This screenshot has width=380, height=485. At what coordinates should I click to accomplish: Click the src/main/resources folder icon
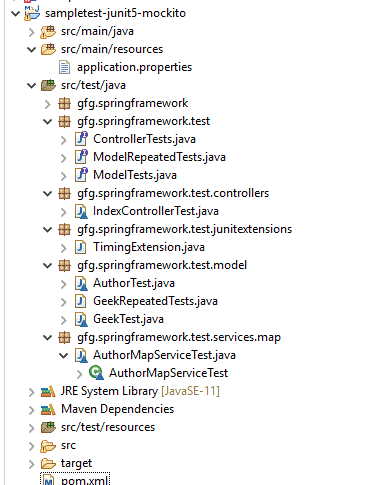(x=48, y=50)
